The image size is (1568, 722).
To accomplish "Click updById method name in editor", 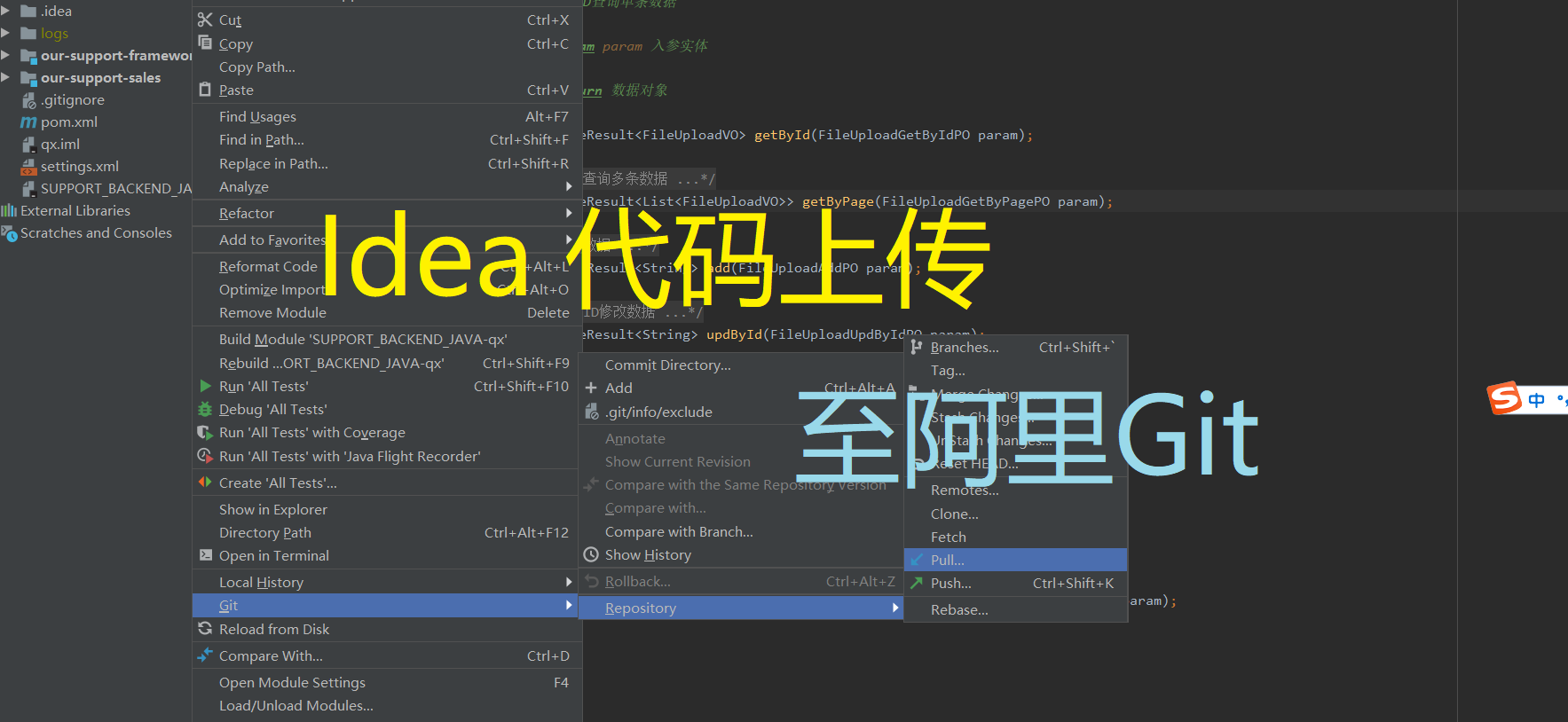I will coord(734,334).
